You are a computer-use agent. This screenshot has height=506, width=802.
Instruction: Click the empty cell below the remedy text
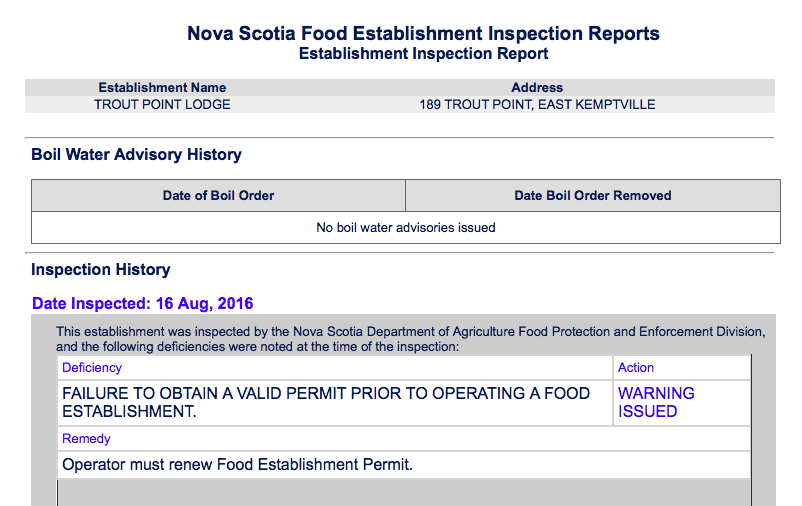point(403,493)
